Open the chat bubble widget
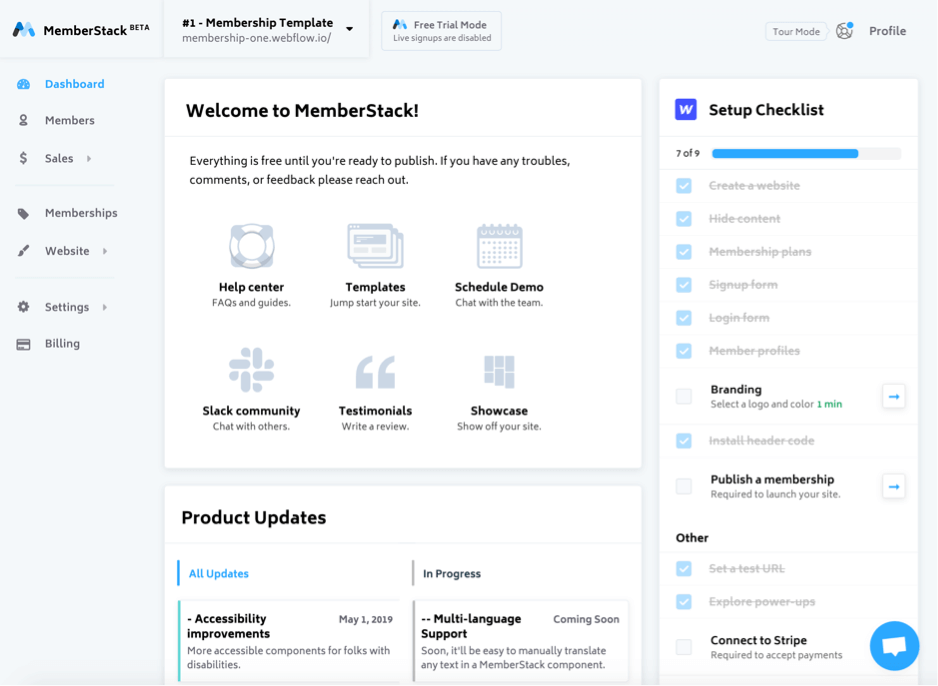The height and width of the screenshot is (686, 938). 894,646
